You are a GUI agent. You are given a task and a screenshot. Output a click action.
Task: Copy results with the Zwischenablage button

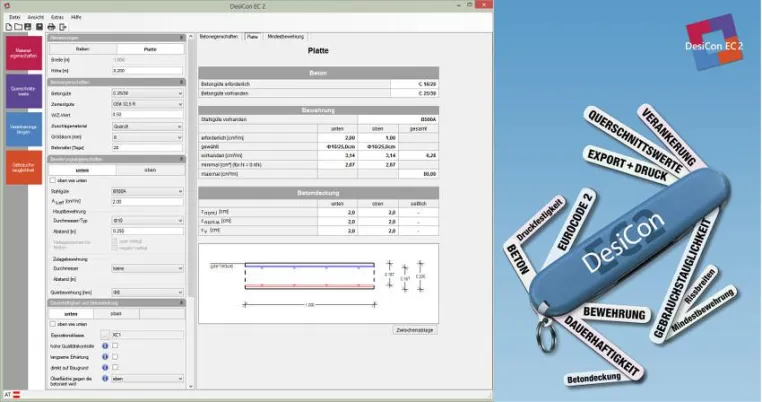pos(415,330)
